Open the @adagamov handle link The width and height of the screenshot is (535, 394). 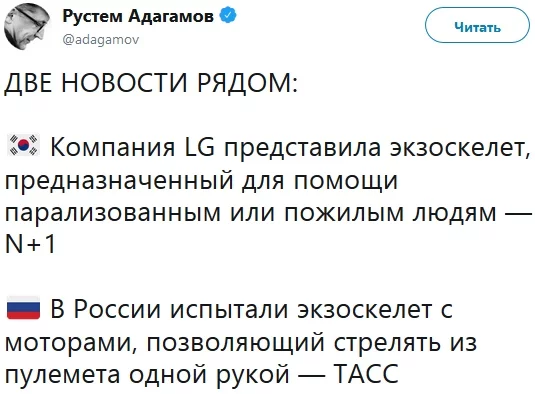pos(101,40)
